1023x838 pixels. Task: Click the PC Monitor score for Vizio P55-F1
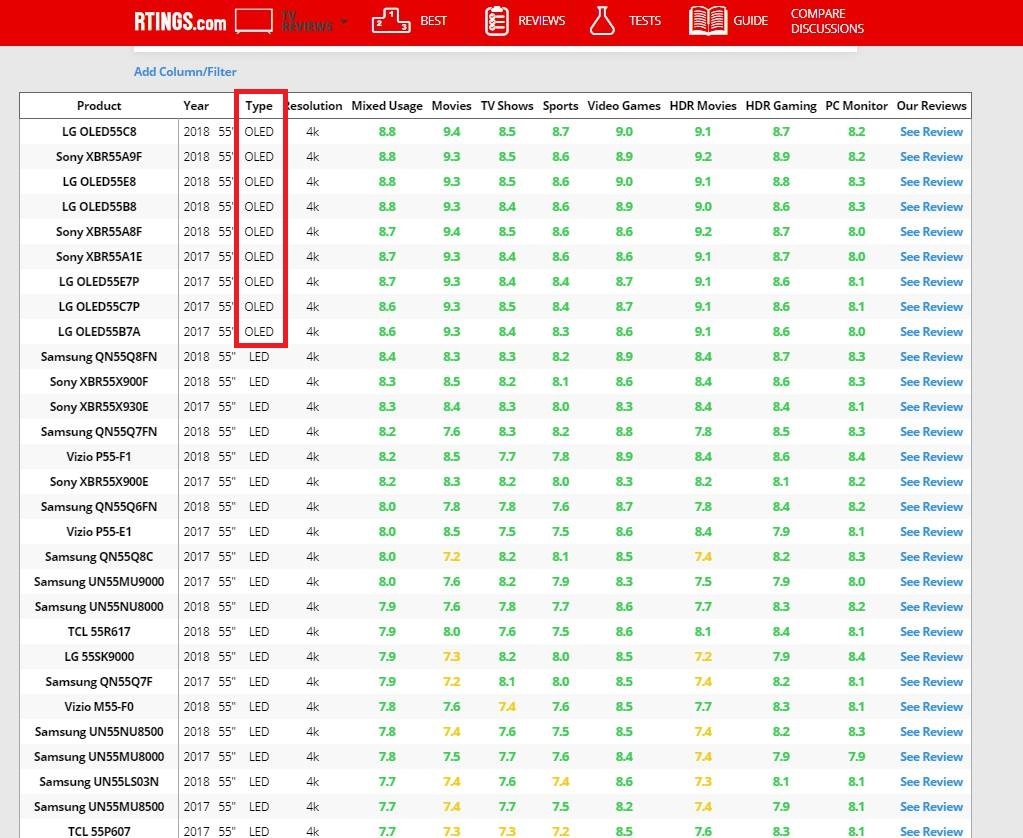tap(857, 457)
